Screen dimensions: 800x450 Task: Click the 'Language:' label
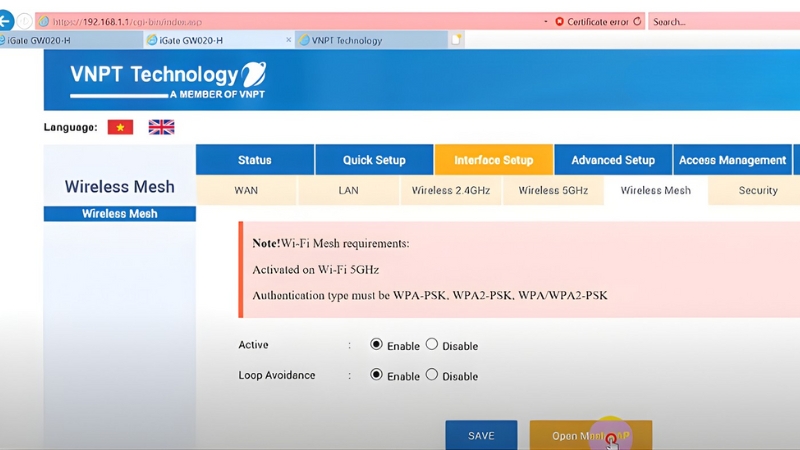70,128
